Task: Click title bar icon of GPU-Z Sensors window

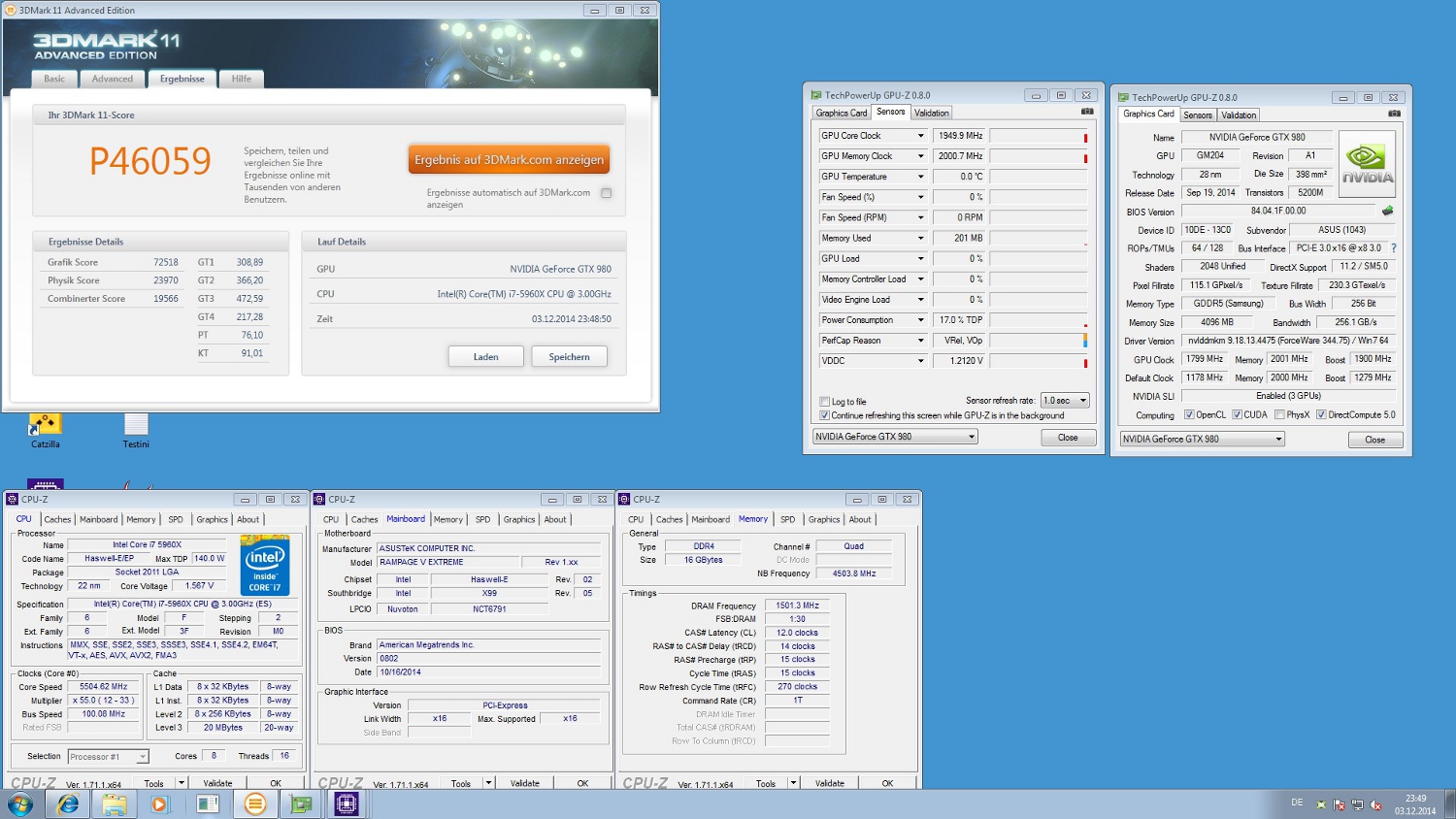Action: click(x=816, y=95)
